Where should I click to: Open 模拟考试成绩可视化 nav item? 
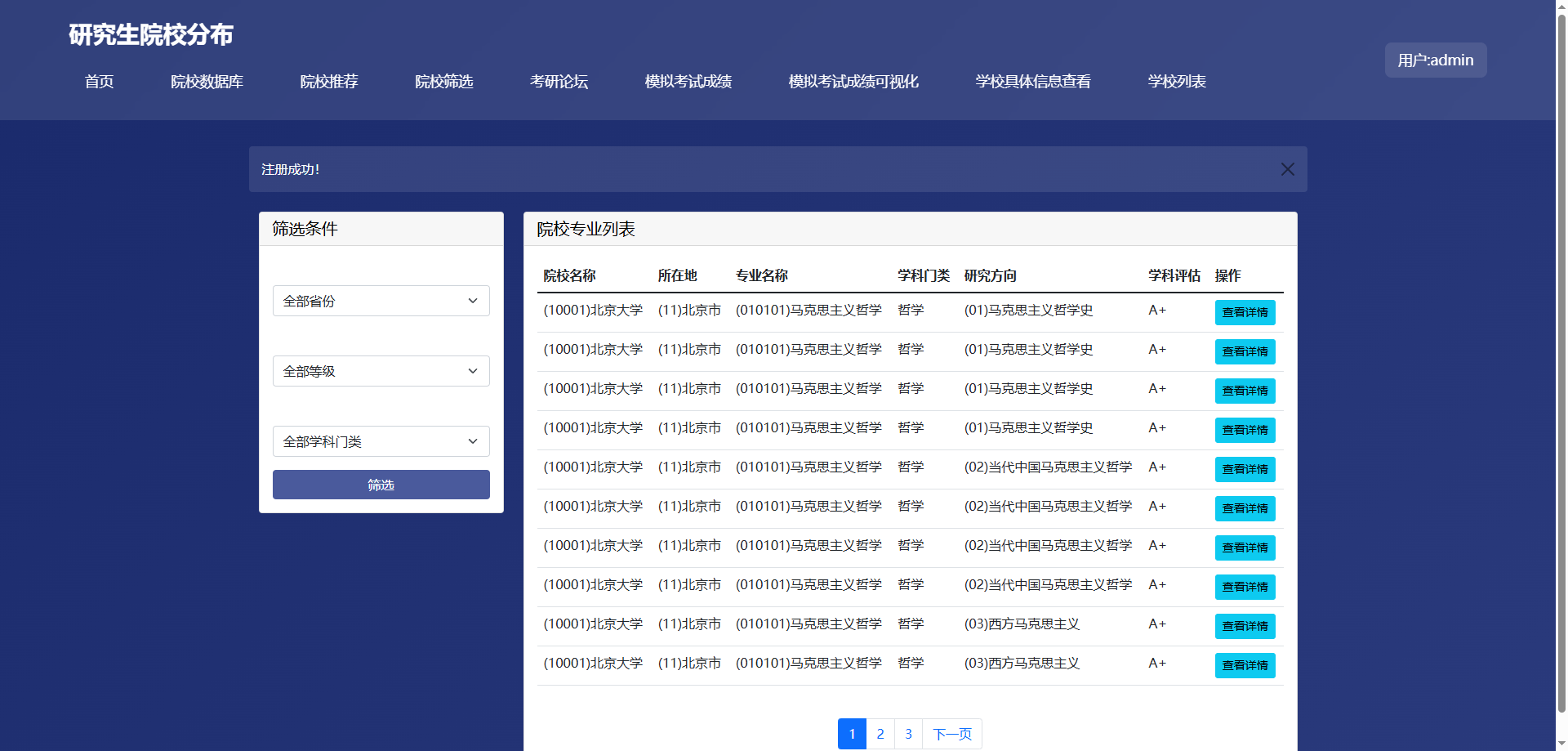(853, 82)
